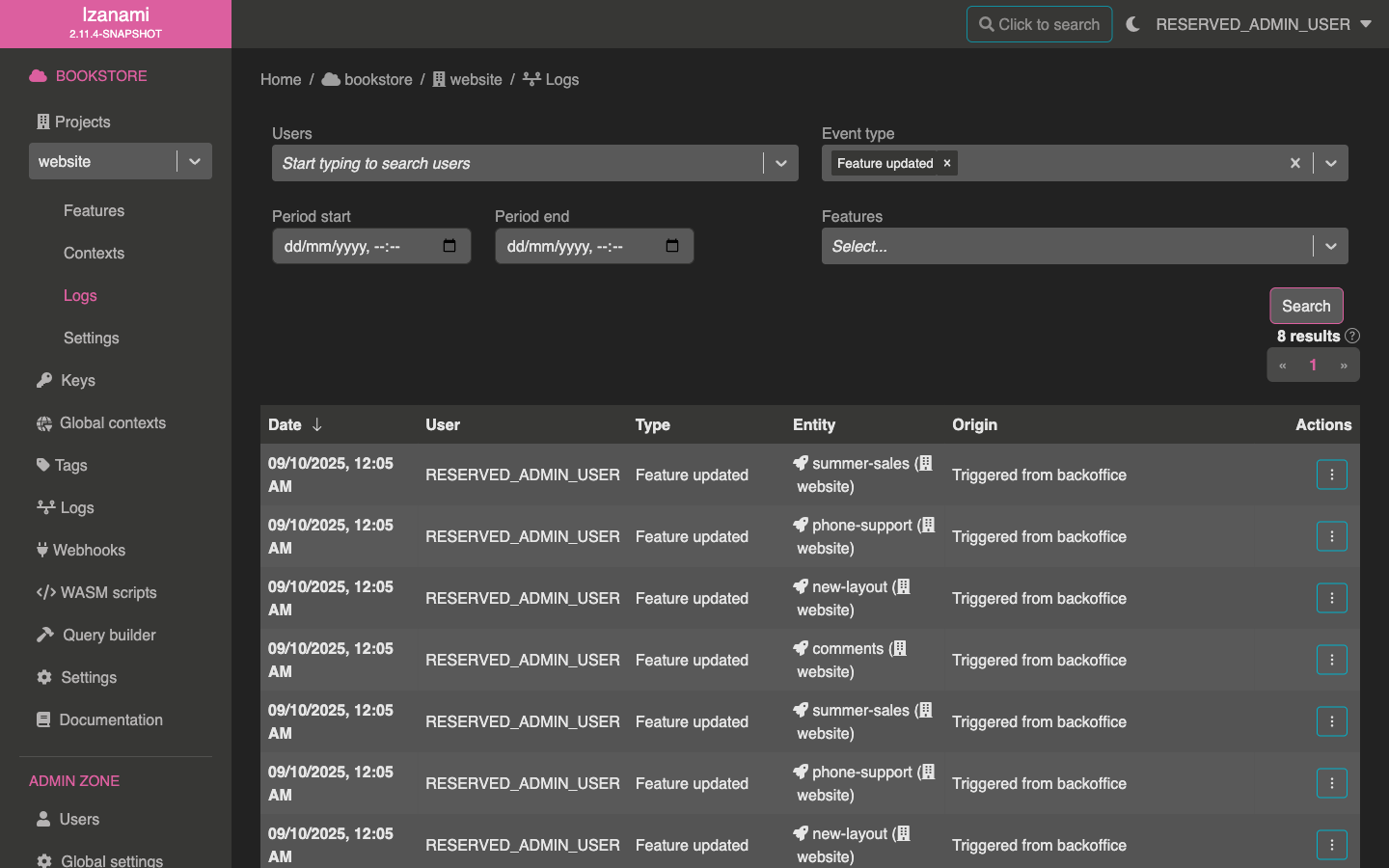Open the Features filter dropdown
The width and height of the screenshot is (1389, 868).
(x=1330, y=246)
